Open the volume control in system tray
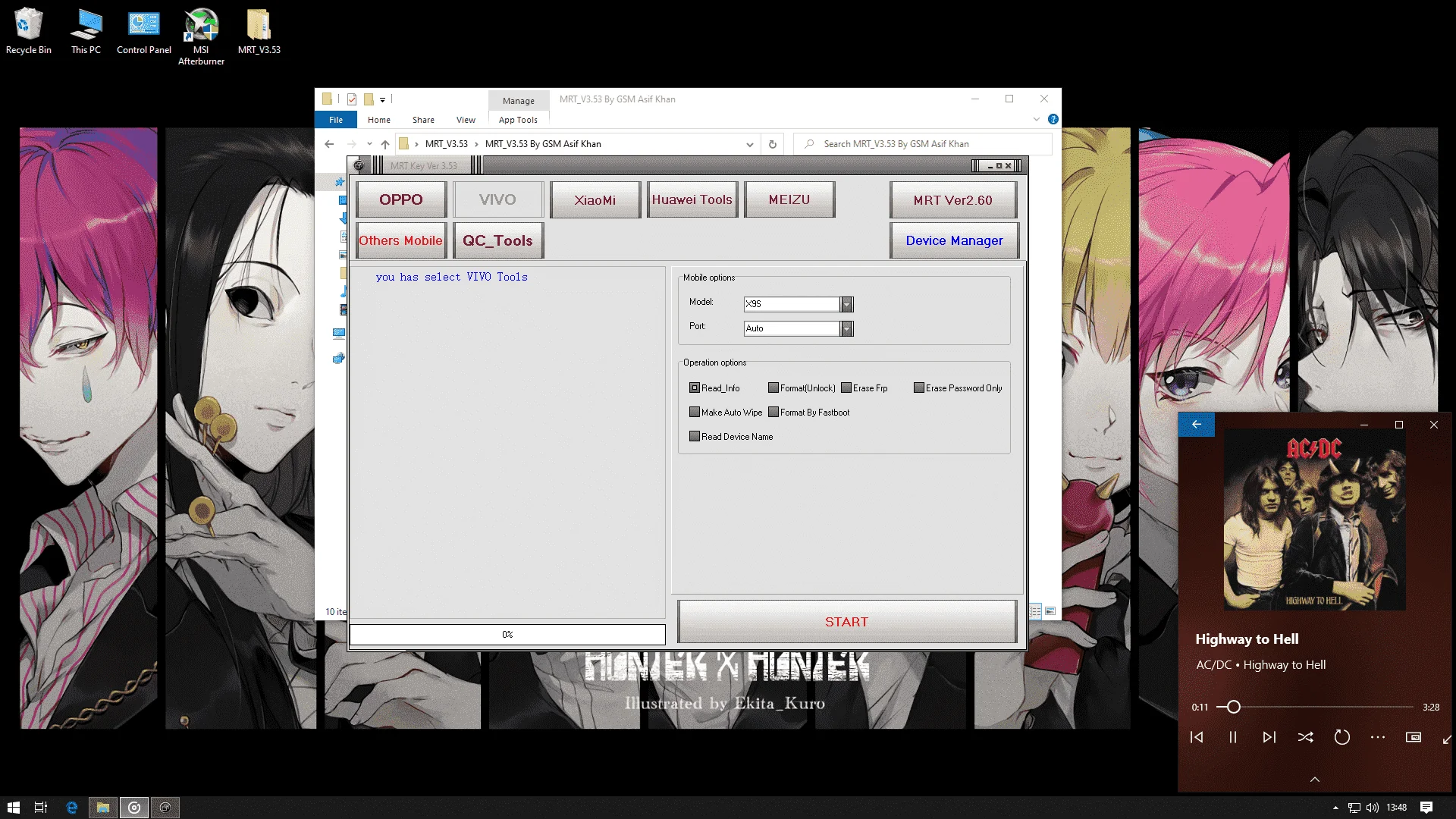 click(1373, 808)
